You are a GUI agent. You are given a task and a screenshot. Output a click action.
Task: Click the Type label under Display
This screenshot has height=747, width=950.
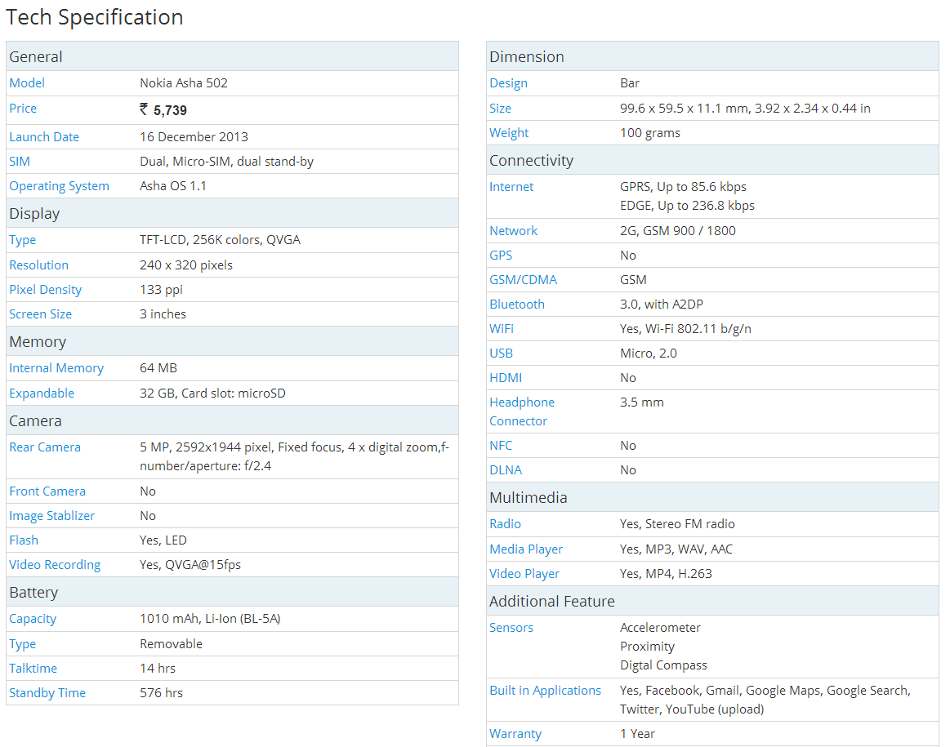(x=22, y=240)
